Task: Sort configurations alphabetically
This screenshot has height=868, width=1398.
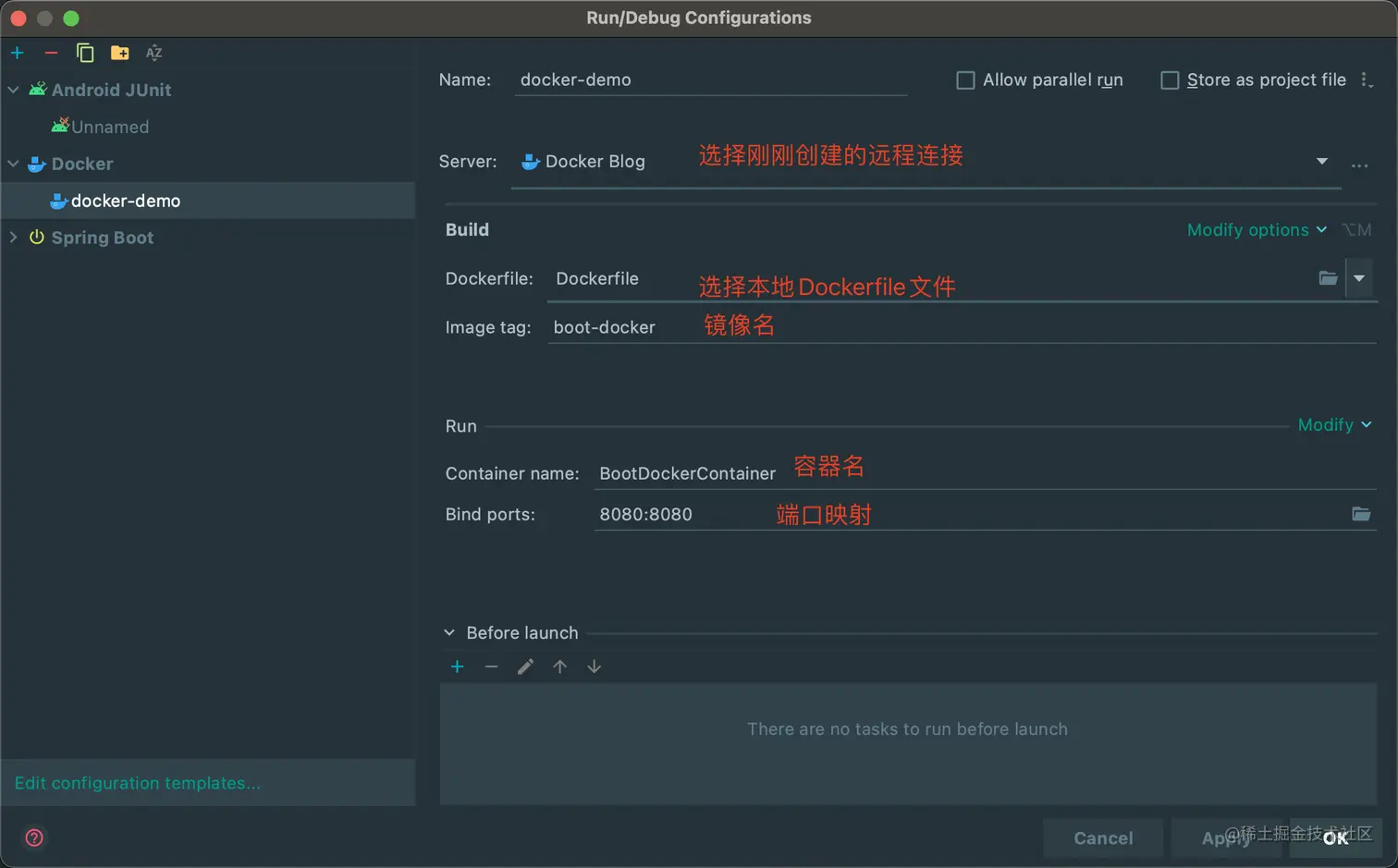Action: point(153,53)
